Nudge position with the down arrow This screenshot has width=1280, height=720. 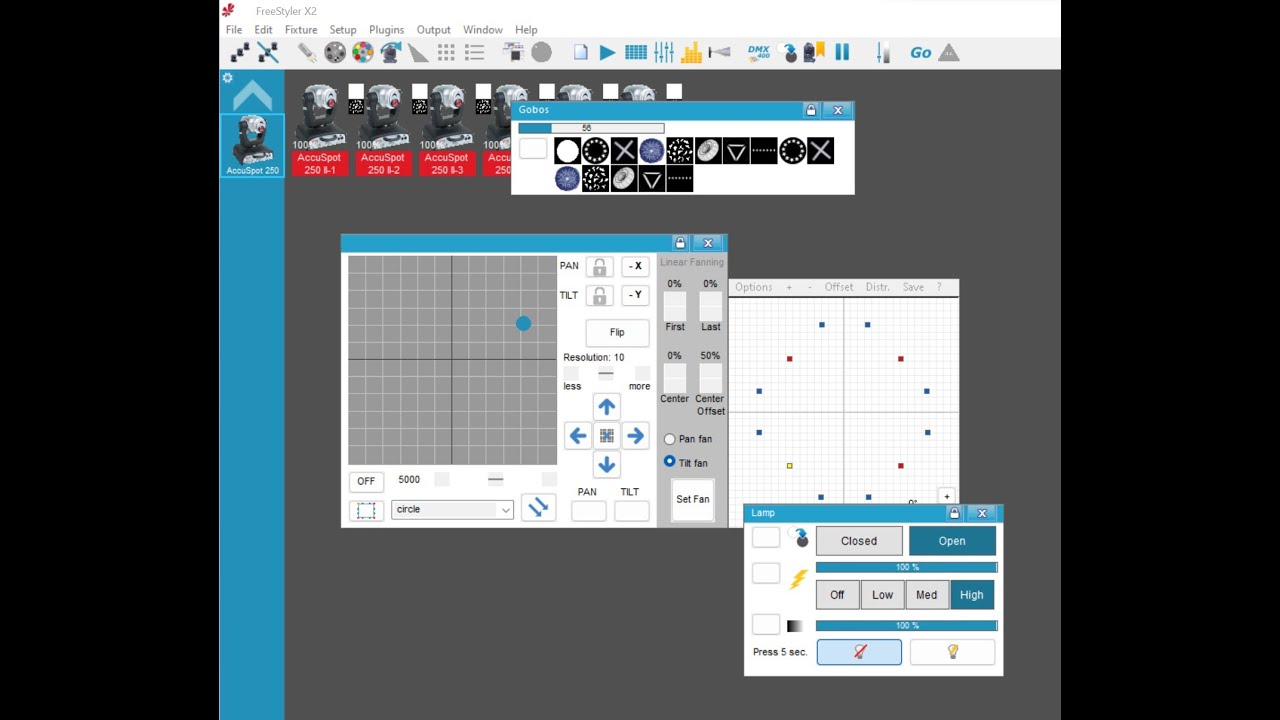click(606, 465)
